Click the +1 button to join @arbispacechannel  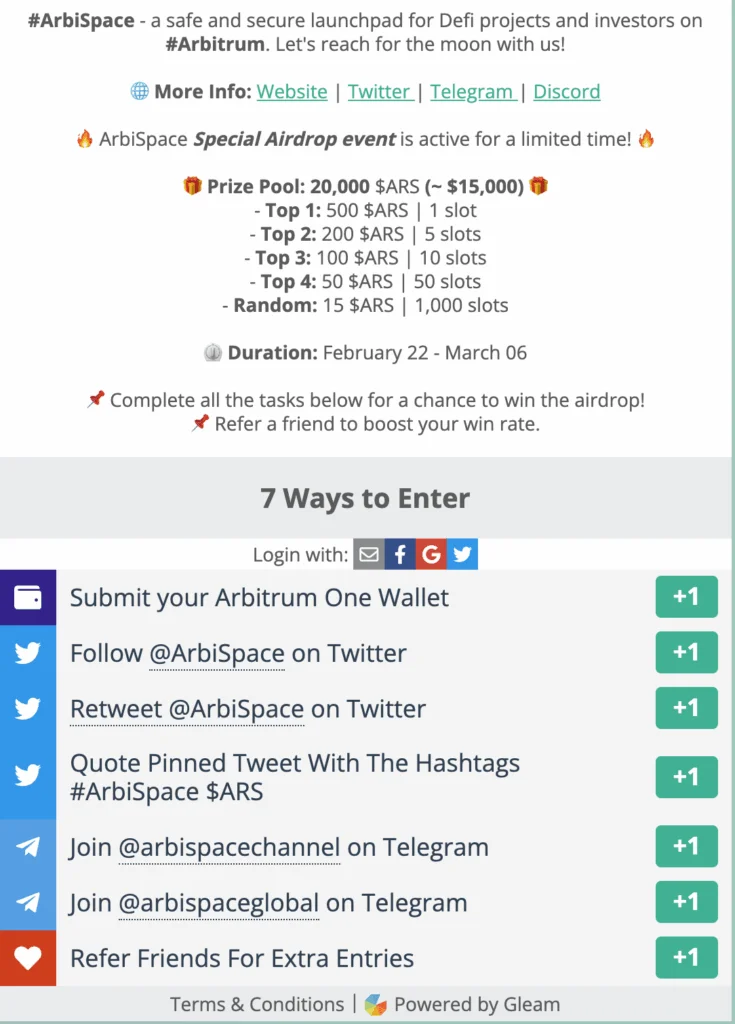point(686,846)
